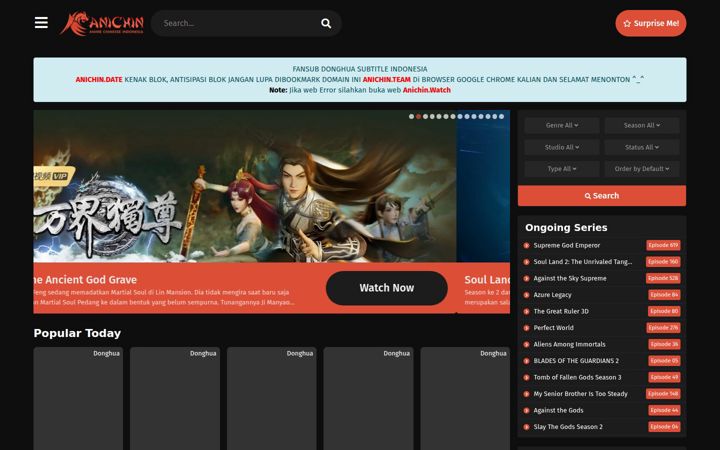The height and width of the screenshot is (450, 720).
Task: Click the Watch Now button
Action: point(387,288)
